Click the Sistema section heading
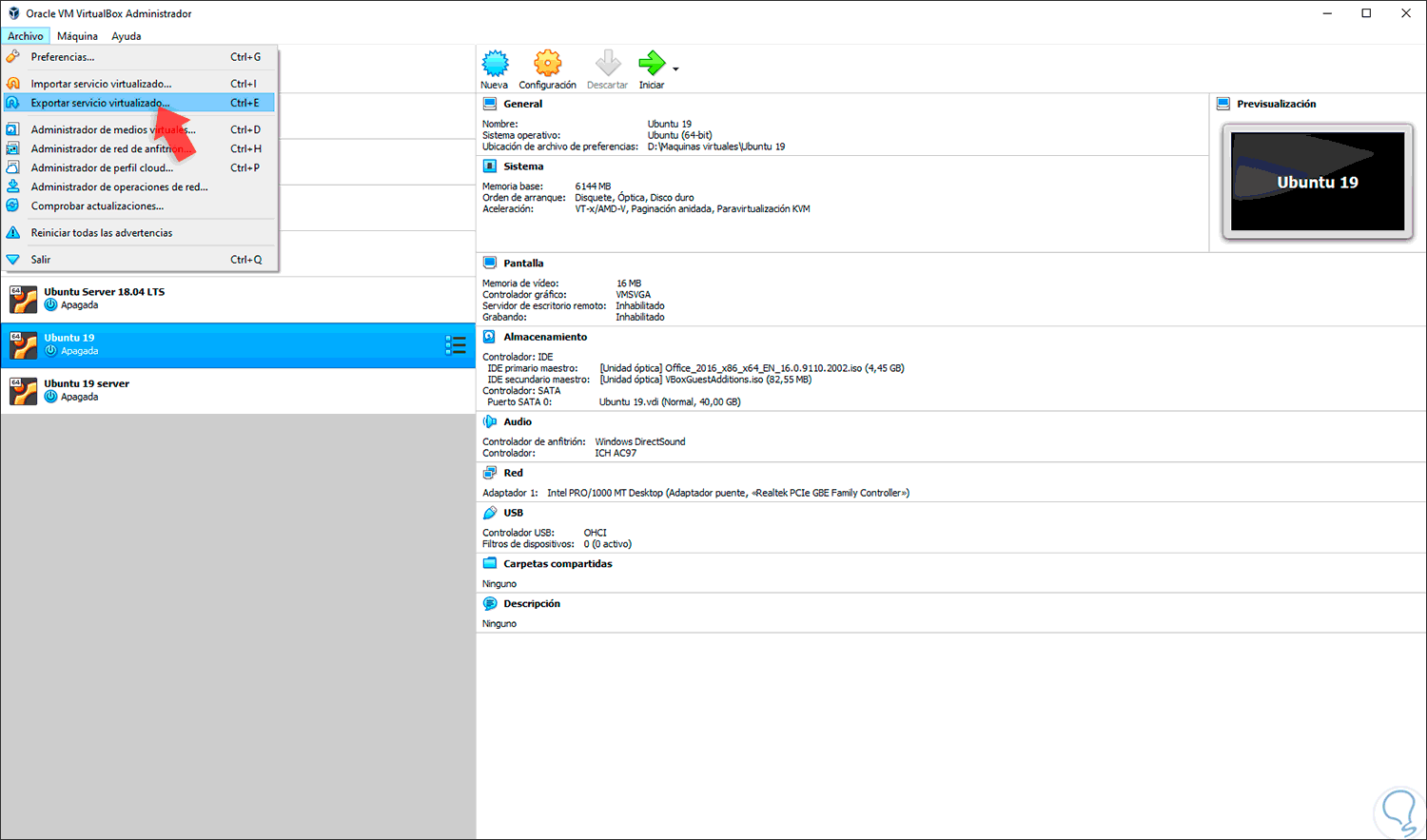Viewport: 1427px width, 840px height. [523, 166]
